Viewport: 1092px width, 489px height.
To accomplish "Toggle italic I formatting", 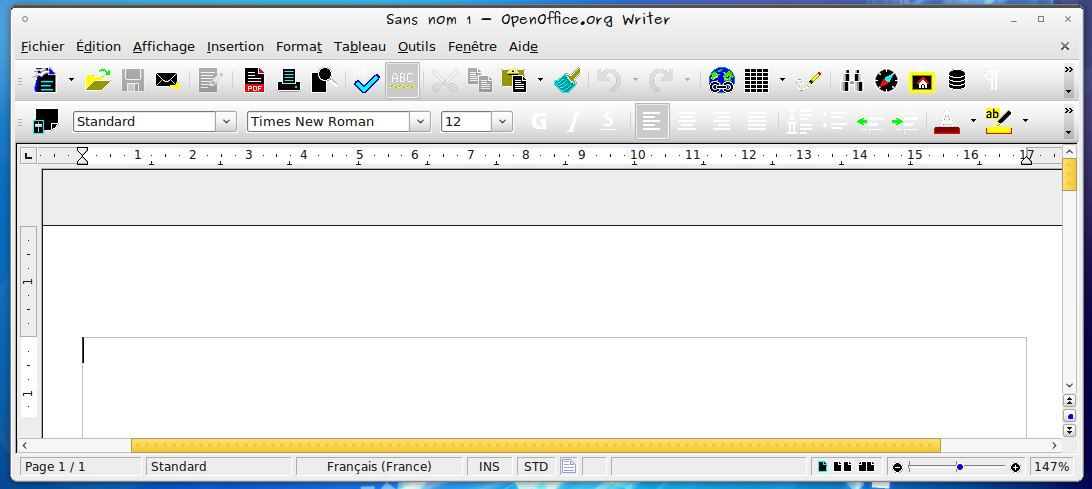I will click(573, 121).
